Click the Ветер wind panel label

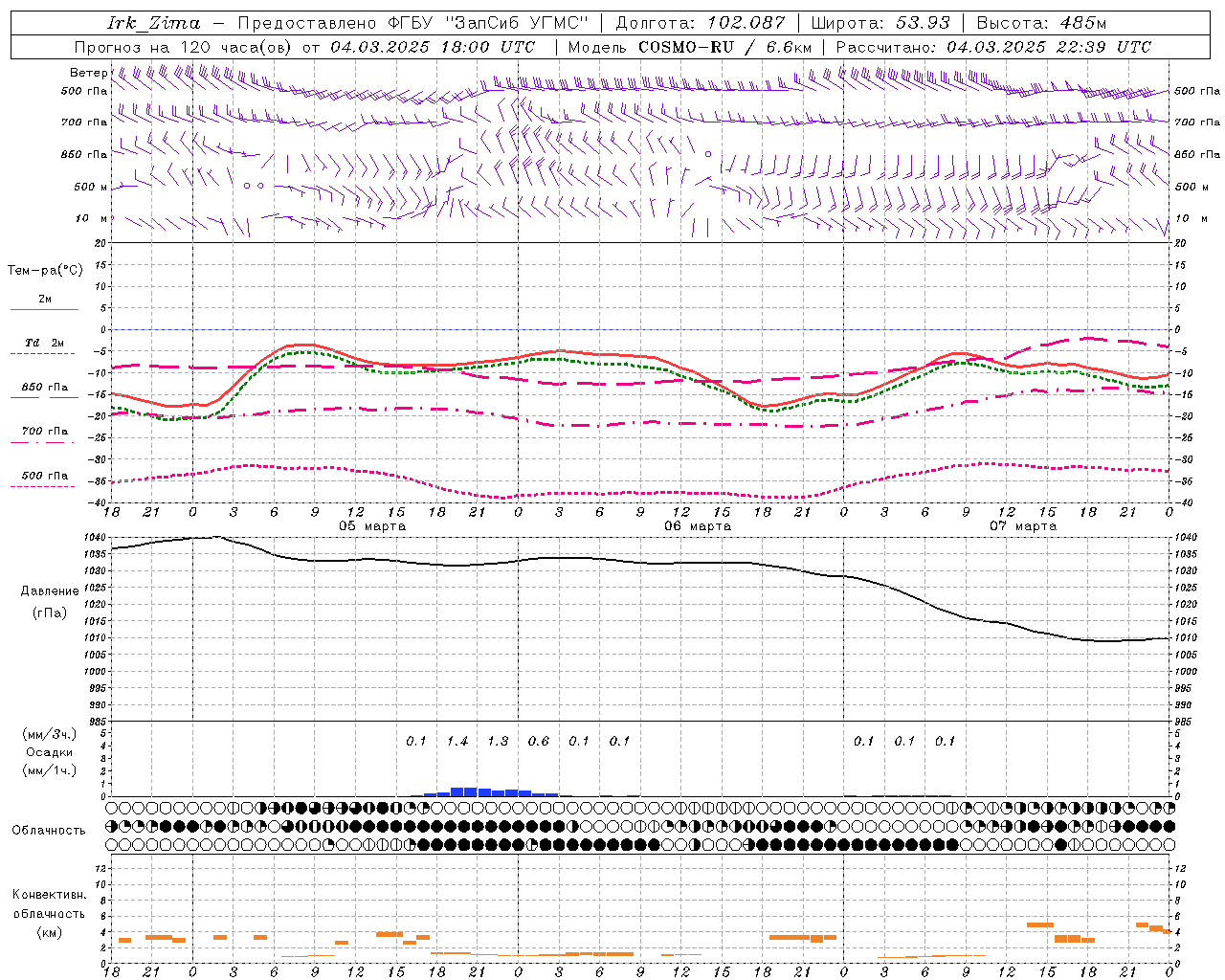(x=88, y=73)
